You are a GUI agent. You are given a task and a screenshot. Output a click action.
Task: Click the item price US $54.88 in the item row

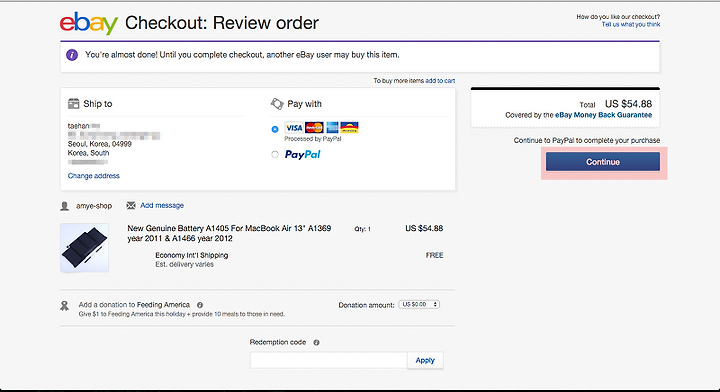point(424,229)
